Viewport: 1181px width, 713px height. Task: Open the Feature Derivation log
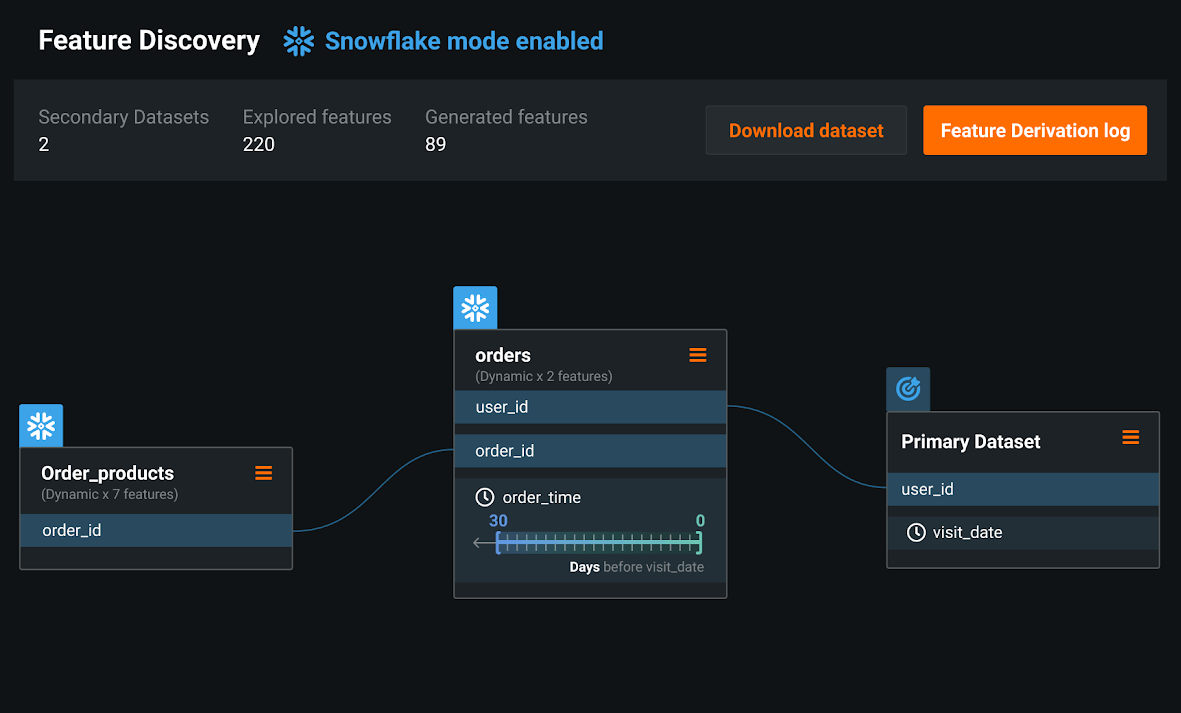tap(1035, 130)
